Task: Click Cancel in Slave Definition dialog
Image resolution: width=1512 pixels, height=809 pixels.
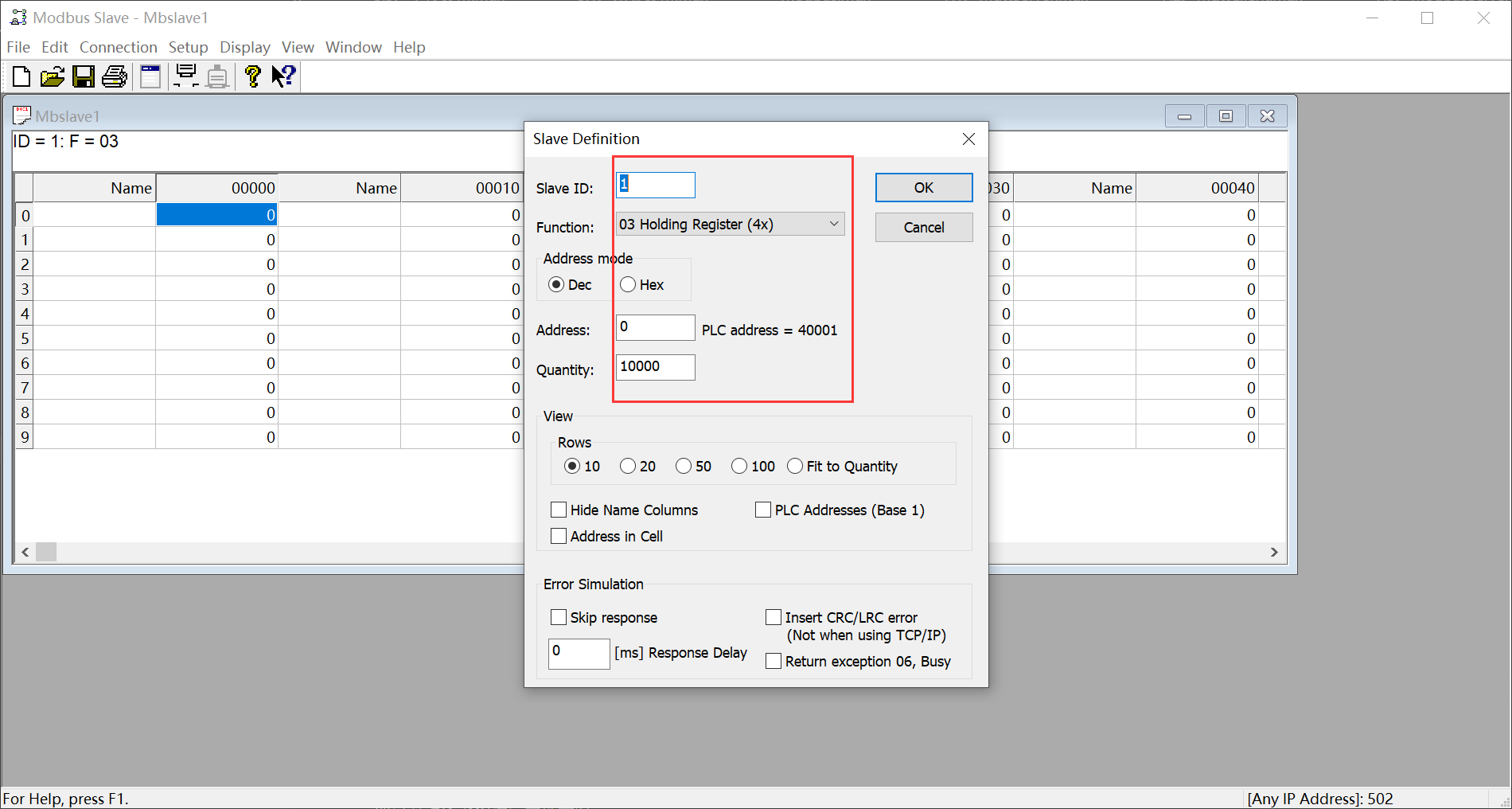Action: [923, 228]
